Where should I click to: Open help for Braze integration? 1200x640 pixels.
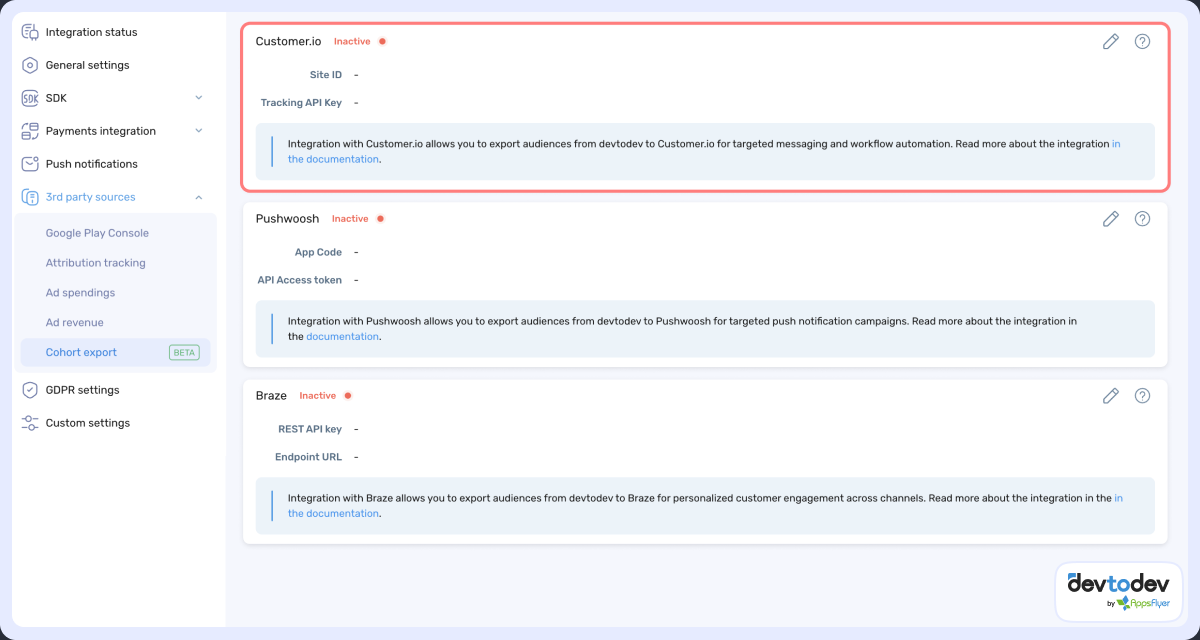pos(1142,396)
